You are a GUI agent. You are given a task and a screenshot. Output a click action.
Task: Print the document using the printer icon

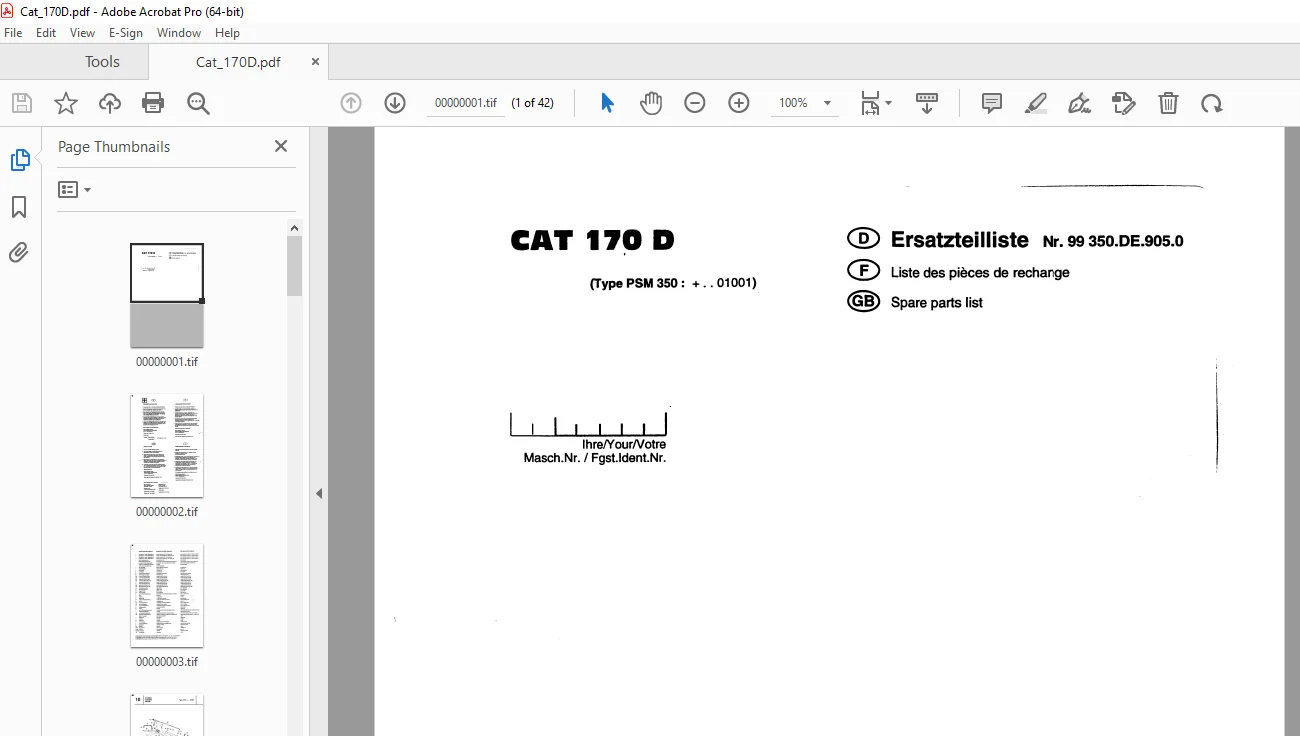(x=153, y=103)
